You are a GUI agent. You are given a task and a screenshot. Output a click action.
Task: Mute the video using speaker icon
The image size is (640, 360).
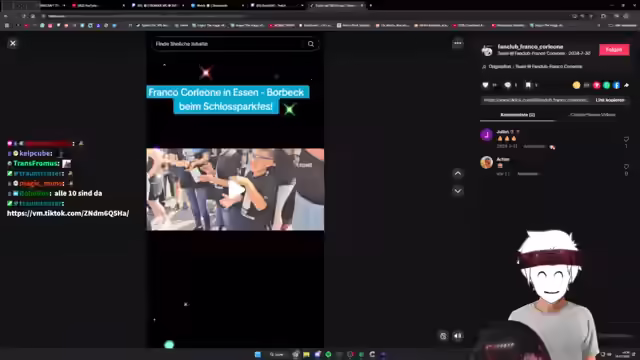click(458, 336)
